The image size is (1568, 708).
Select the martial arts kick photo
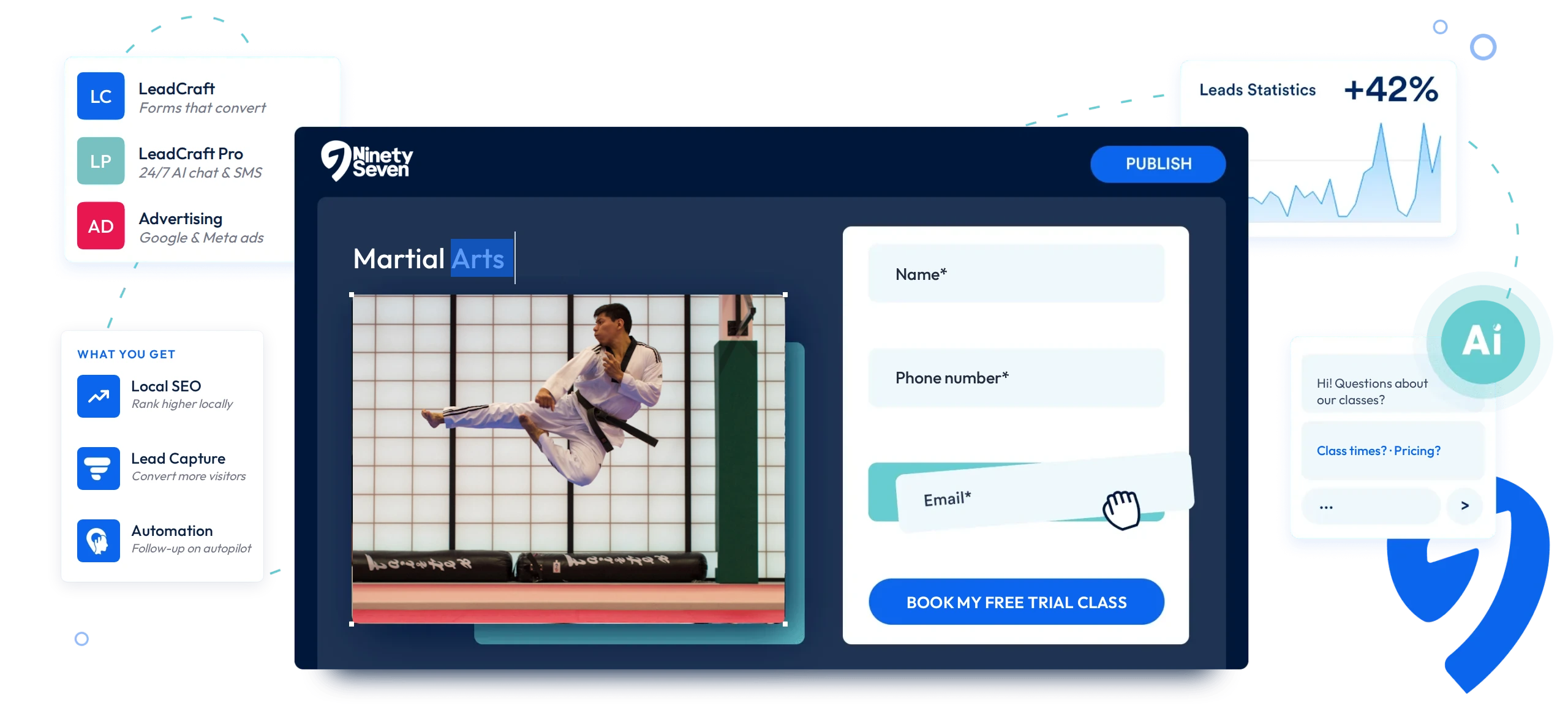click(568, 459)
